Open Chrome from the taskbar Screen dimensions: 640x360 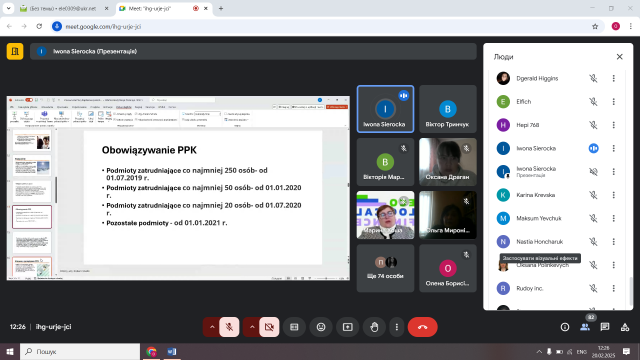coord(151,351)
